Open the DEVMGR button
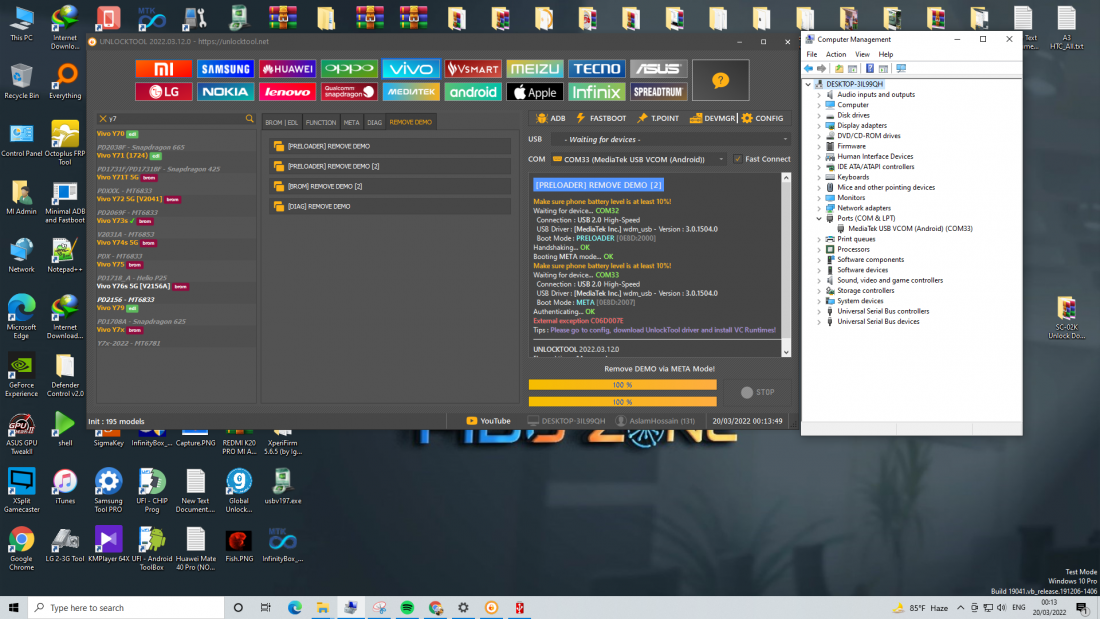Image resolution: width=1100 pixels, height=619 pixels. tap(713, 118)
